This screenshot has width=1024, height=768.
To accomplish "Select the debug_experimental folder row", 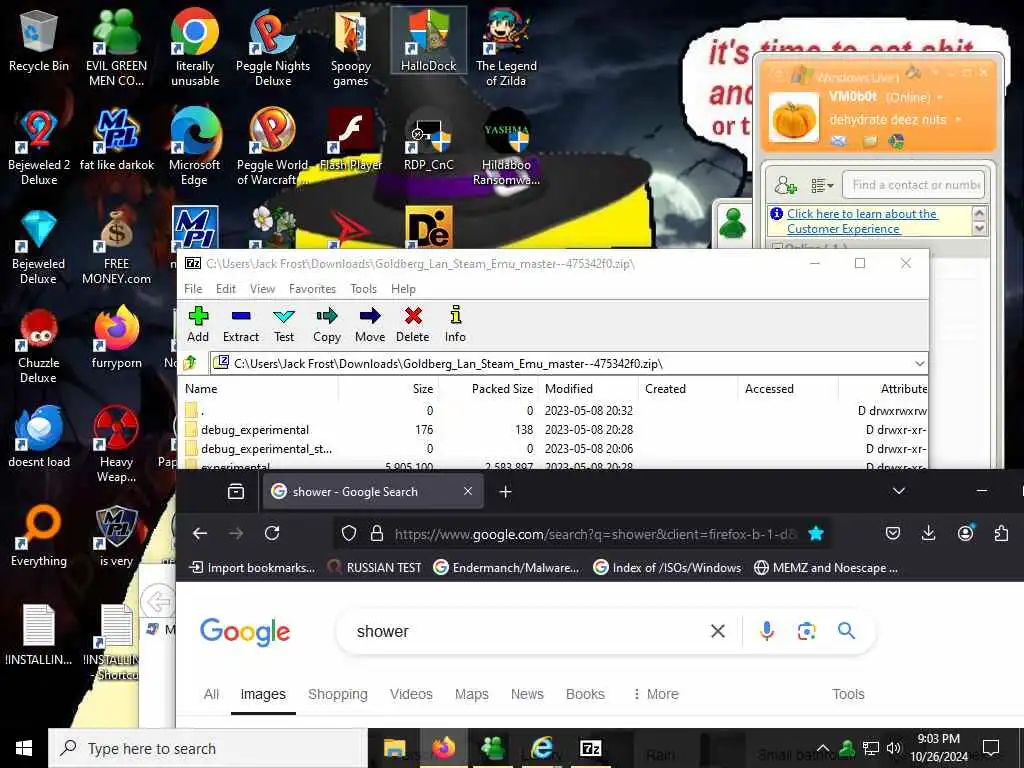I will click(552, 430).
